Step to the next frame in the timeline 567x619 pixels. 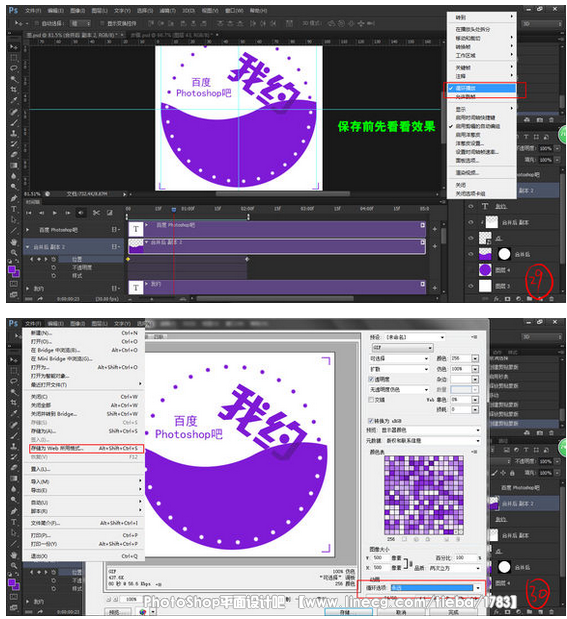pyautogui.click(x=68, y=213)
